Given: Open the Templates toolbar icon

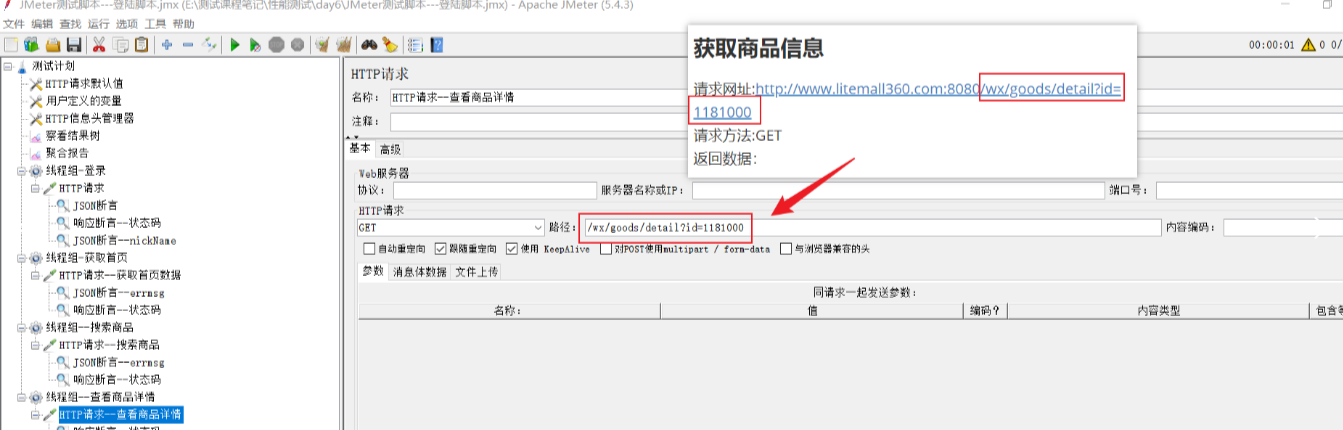Looking at the screenshot, I should coord(31,44).
